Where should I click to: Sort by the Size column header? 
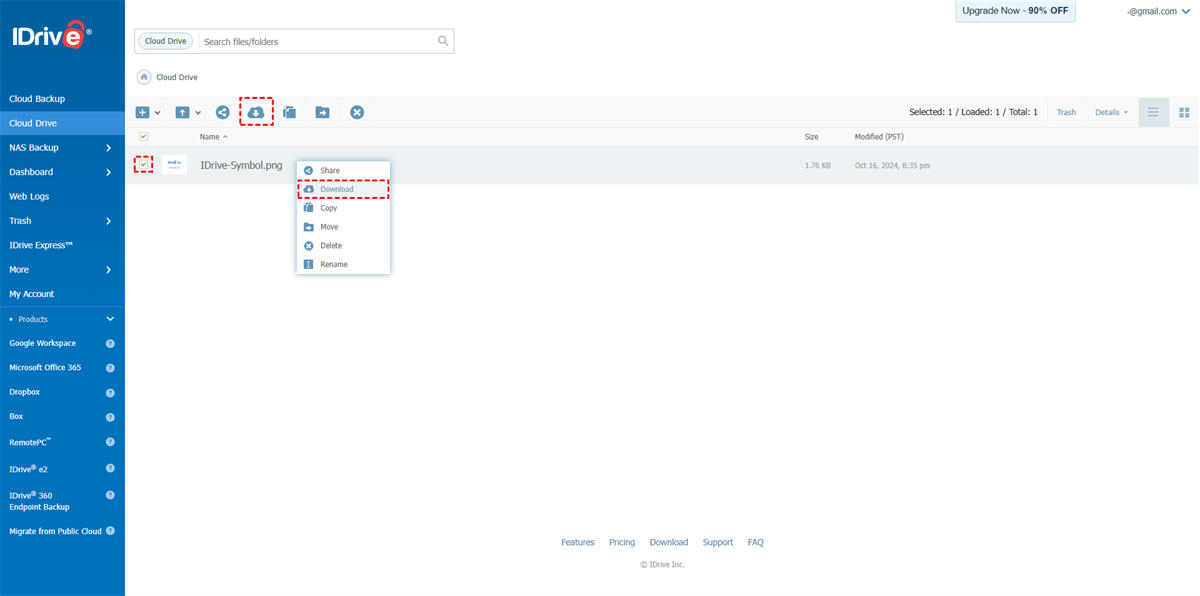[x=812, y=136]
